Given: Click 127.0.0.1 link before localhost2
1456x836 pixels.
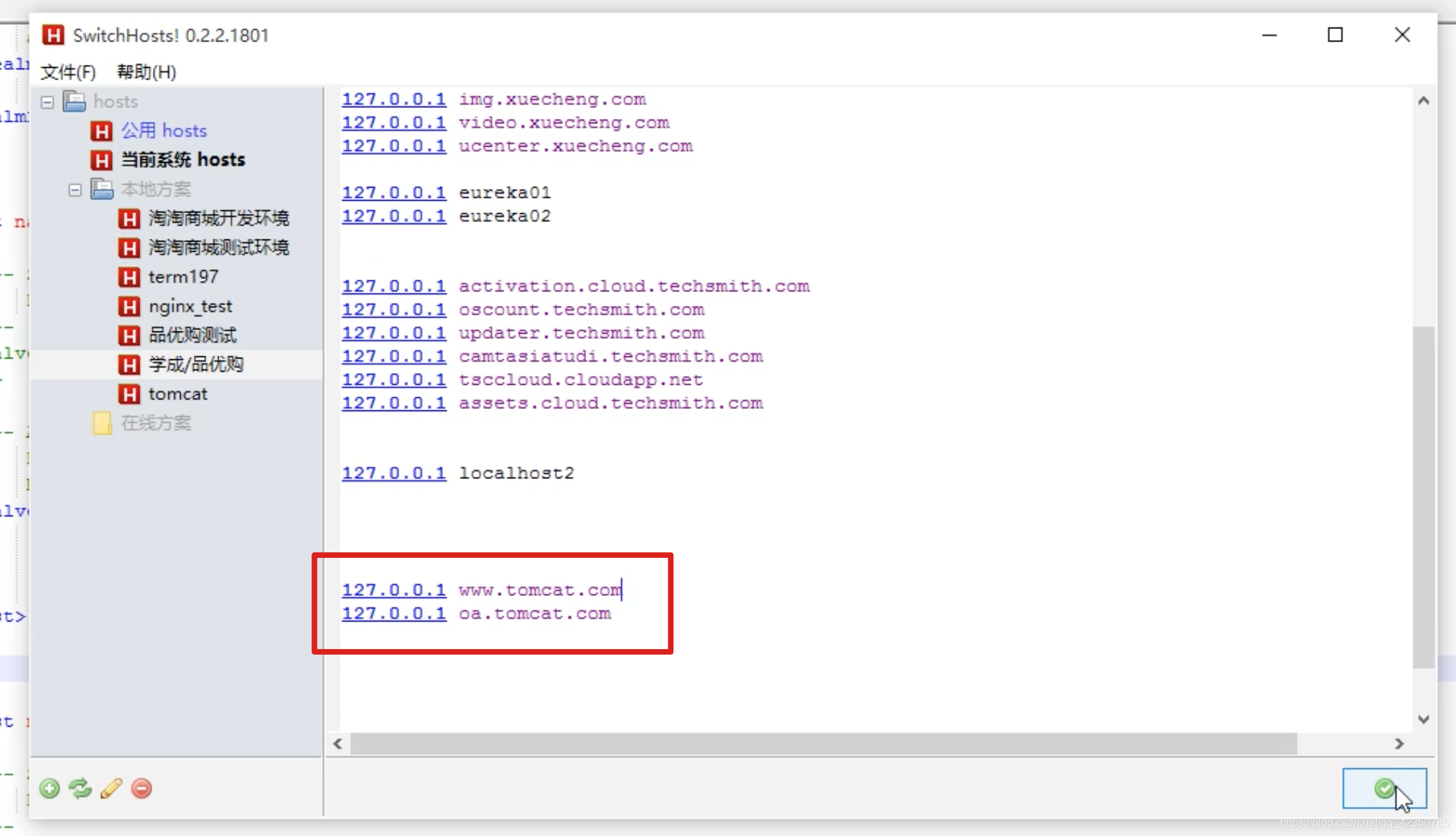Looking at the screenshot, I should [394, 473].
